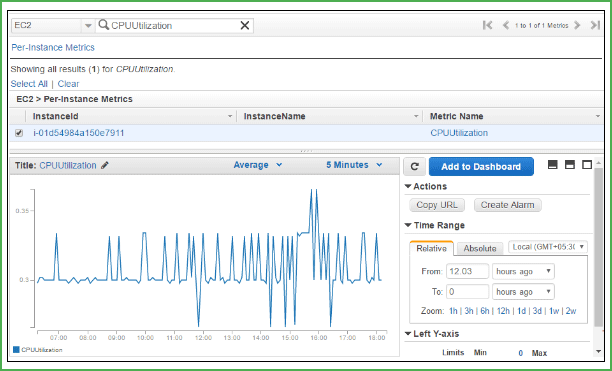Select the Absolute time tab
The width and height of the screenshot is (612, 371).
click(x=480, y=249)
